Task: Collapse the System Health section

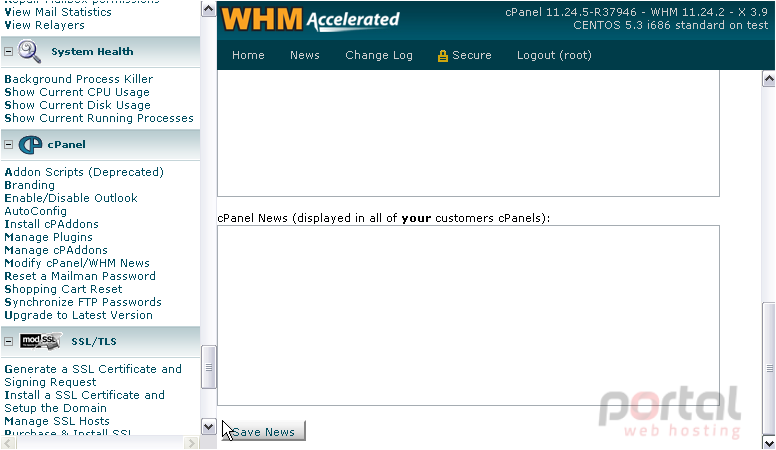Action: (x=8, y=51)
